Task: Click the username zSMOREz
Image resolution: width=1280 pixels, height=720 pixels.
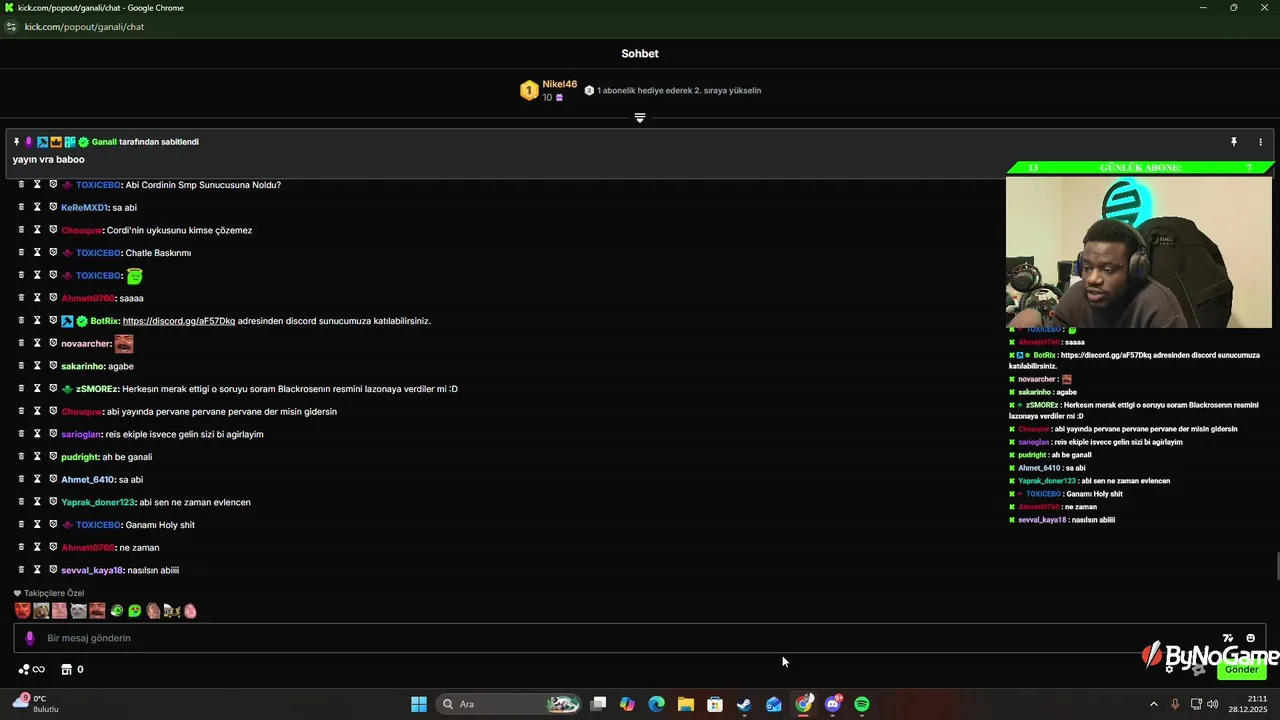Action: tap(97, 389)
